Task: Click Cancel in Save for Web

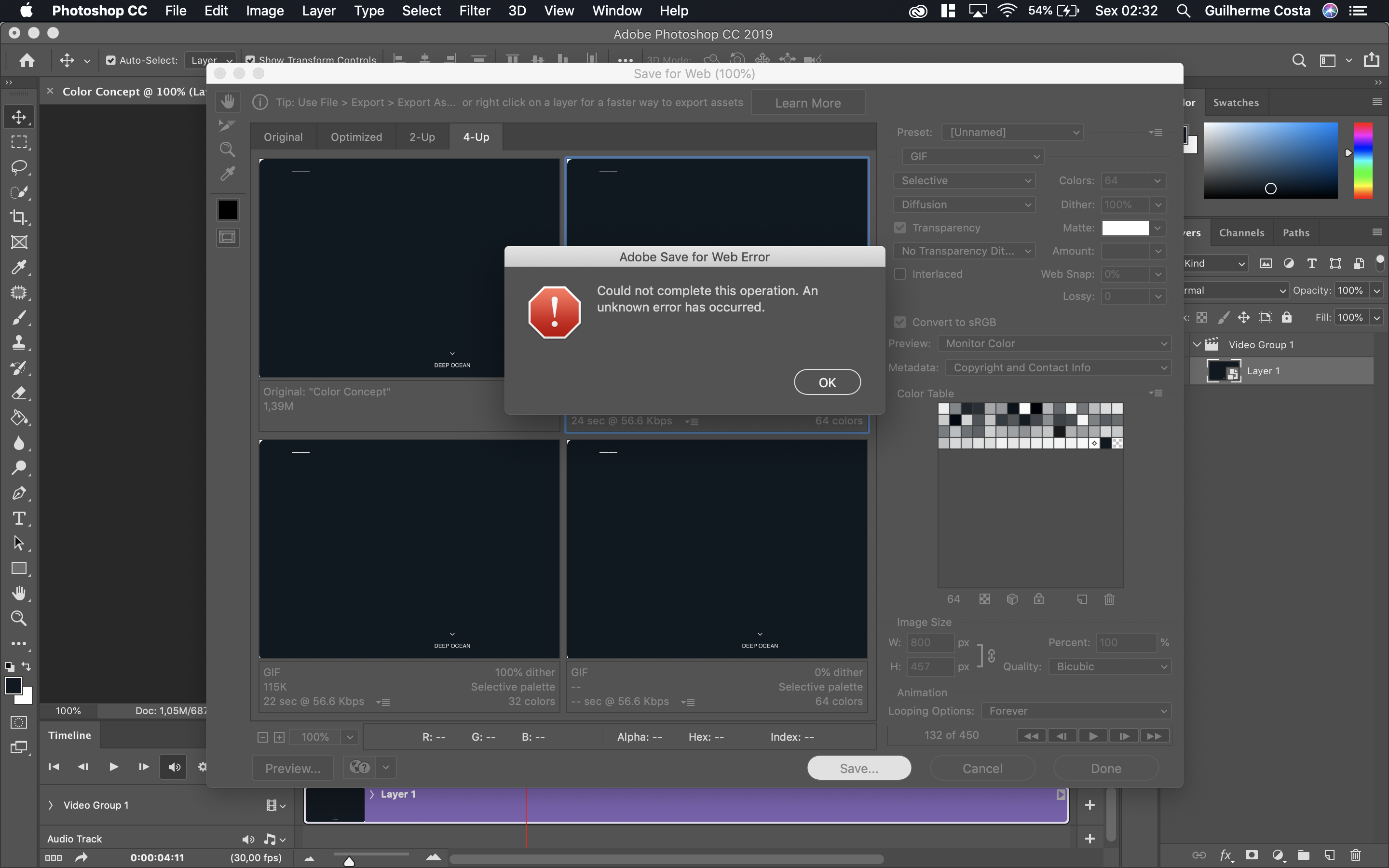Action: tap(982, 768)
